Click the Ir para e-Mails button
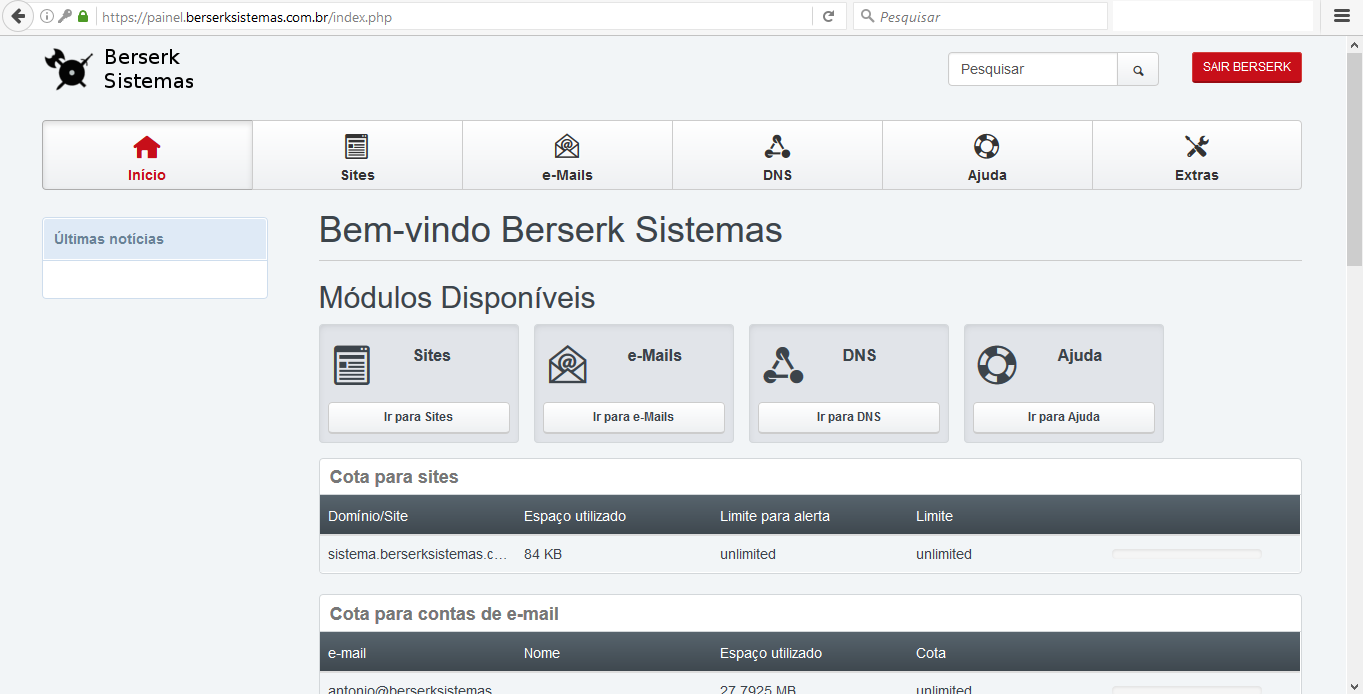This screenshot has height=694, width=1366. (634, 417)
